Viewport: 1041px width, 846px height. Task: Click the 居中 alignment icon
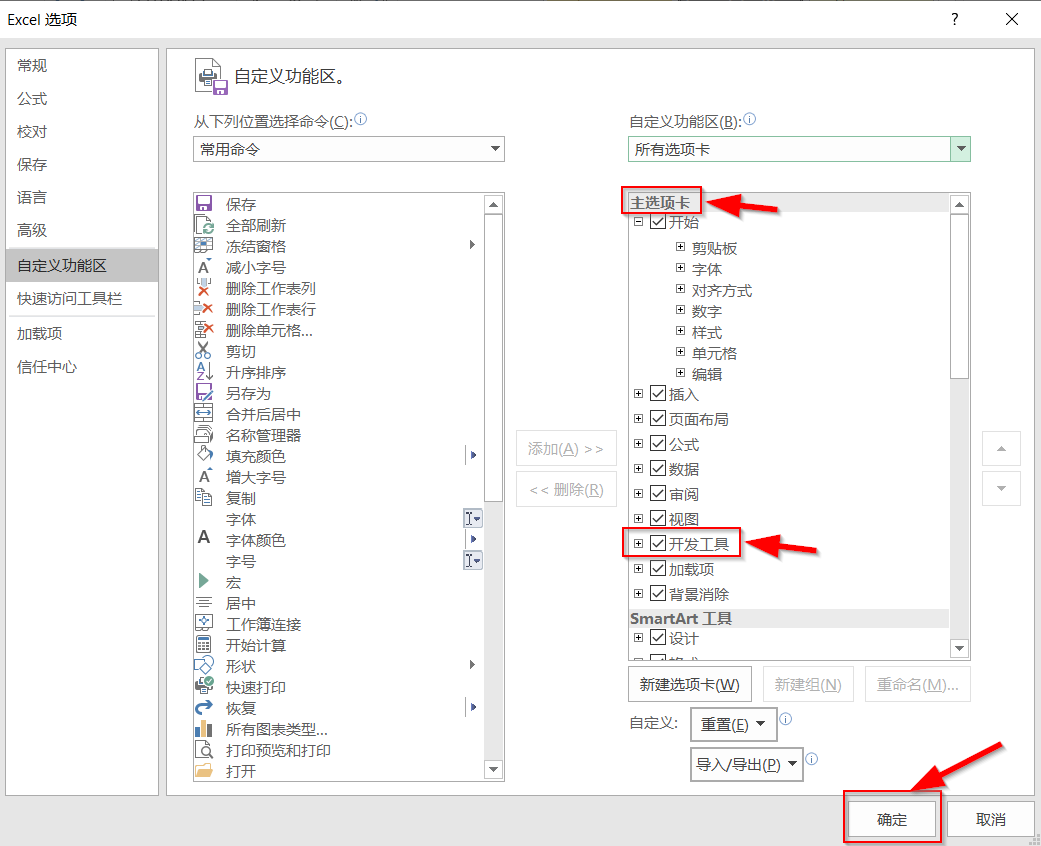(x=204, y=602)
